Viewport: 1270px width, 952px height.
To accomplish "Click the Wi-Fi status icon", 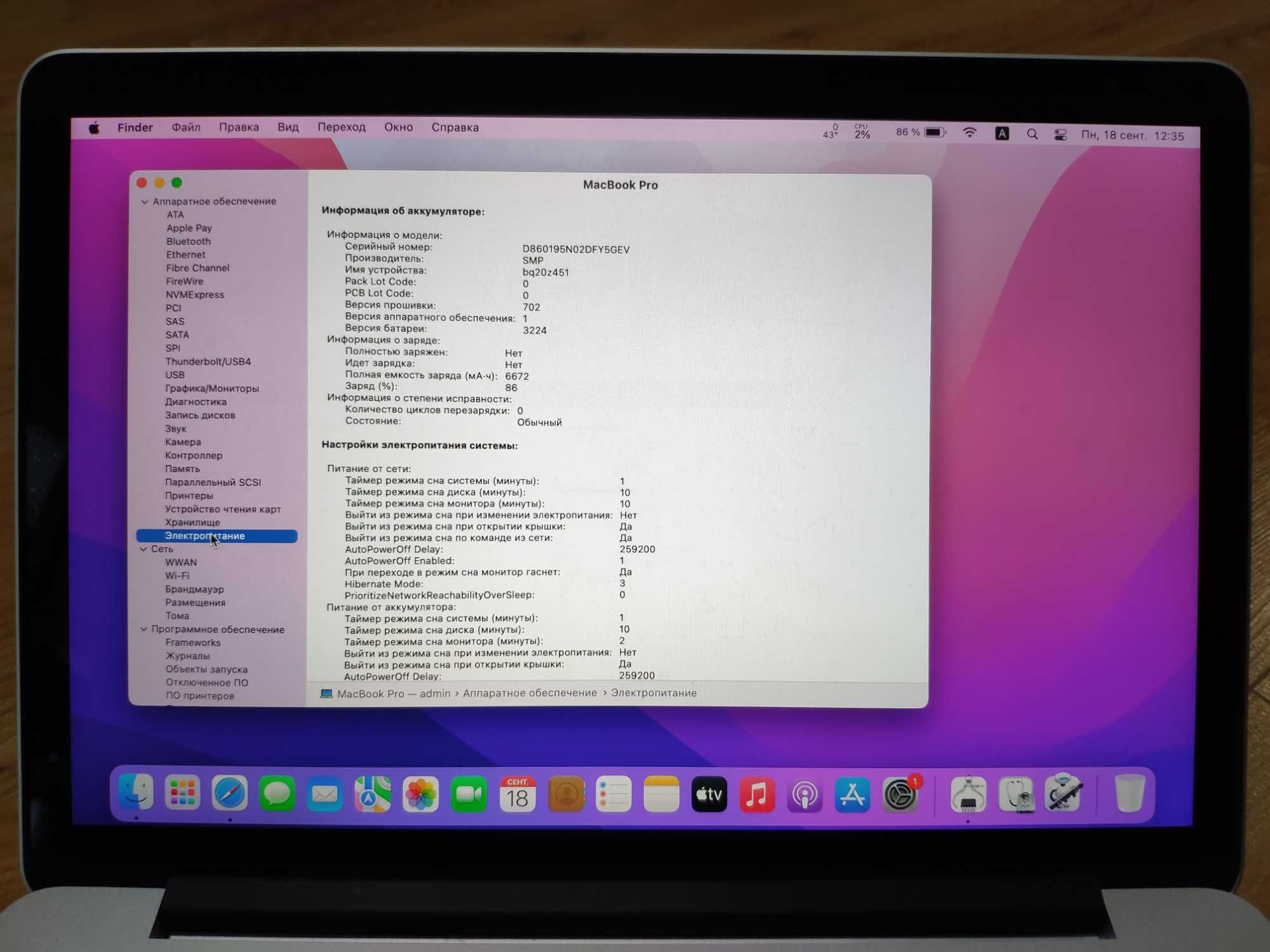I will 969,133.
